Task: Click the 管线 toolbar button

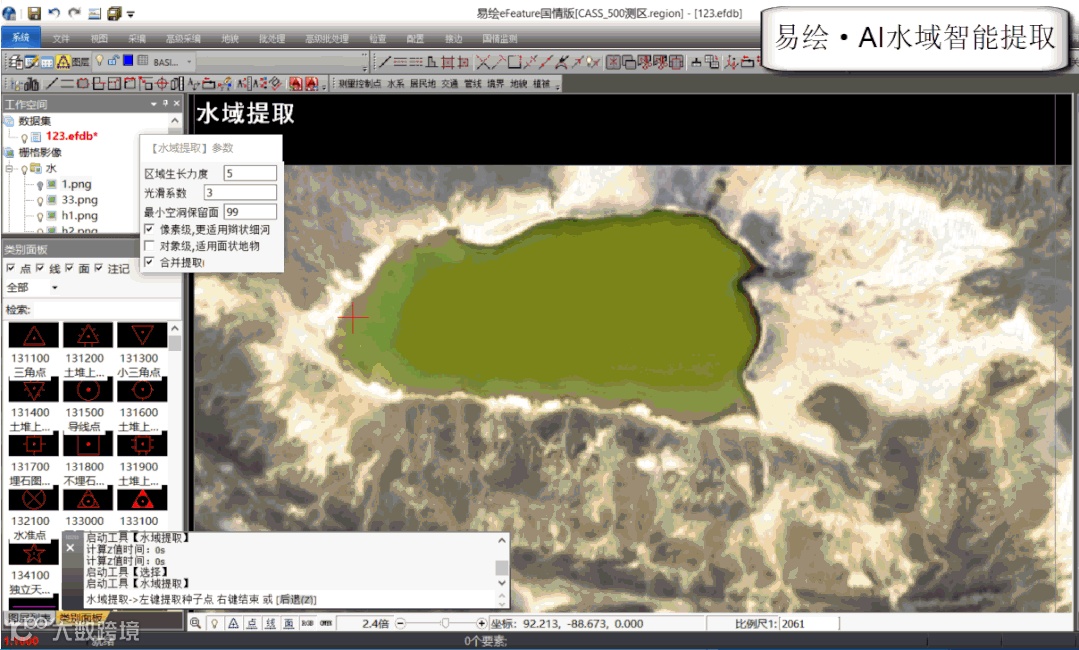Action: pos(473,84)
